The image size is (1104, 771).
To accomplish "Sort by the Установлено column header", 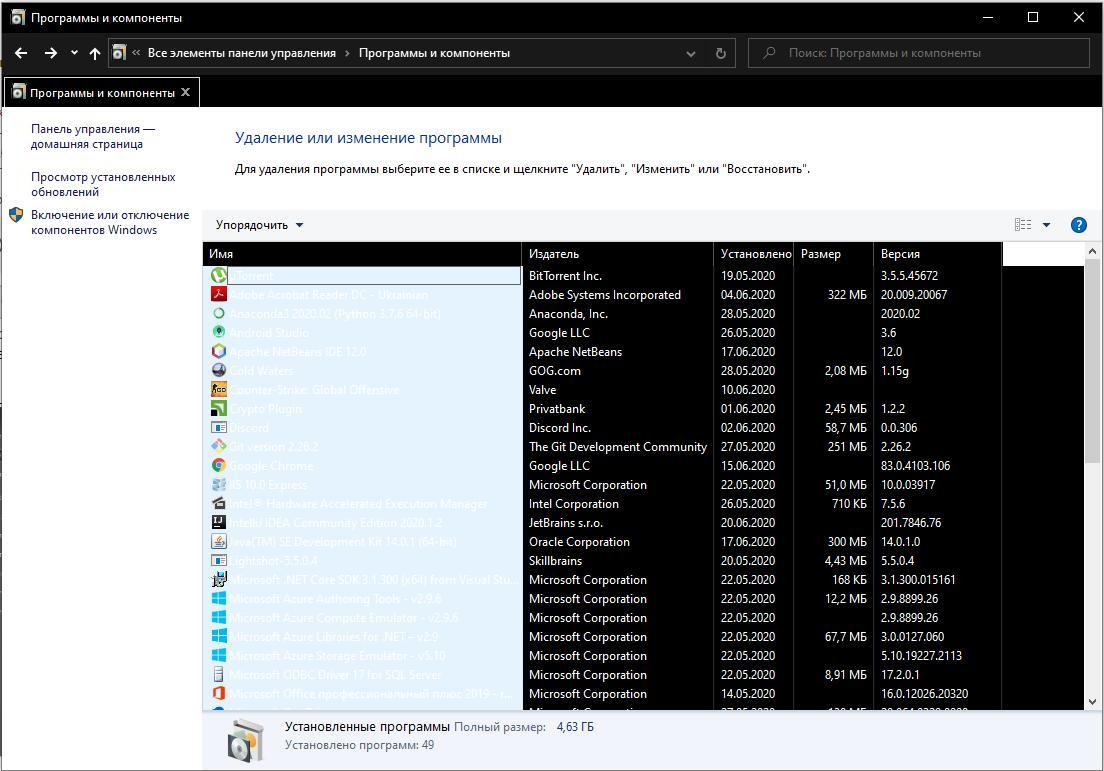I will point(754,253).
